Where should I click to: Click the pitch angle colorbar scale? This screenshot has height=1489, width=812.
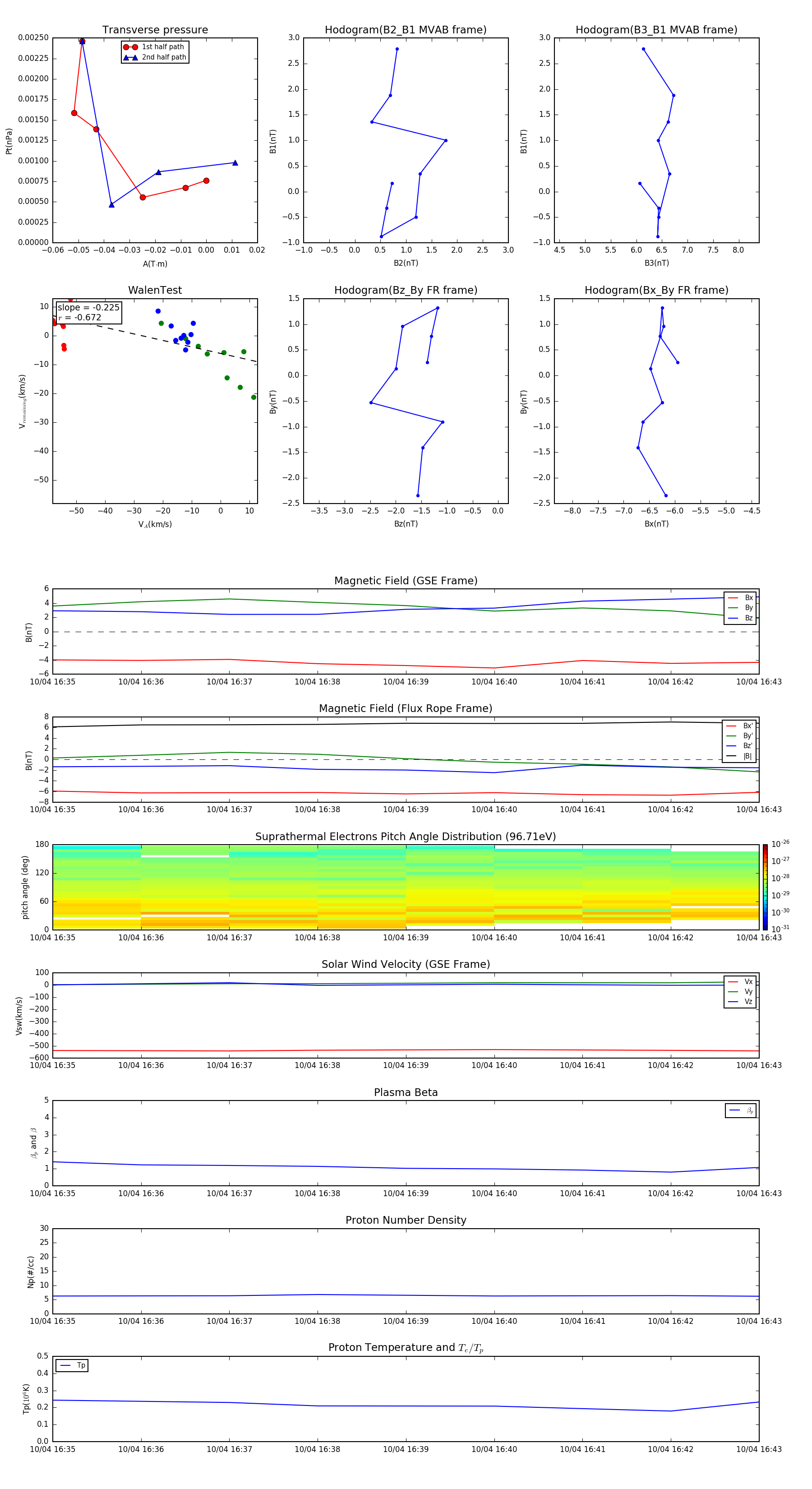[x=765, y=887]
